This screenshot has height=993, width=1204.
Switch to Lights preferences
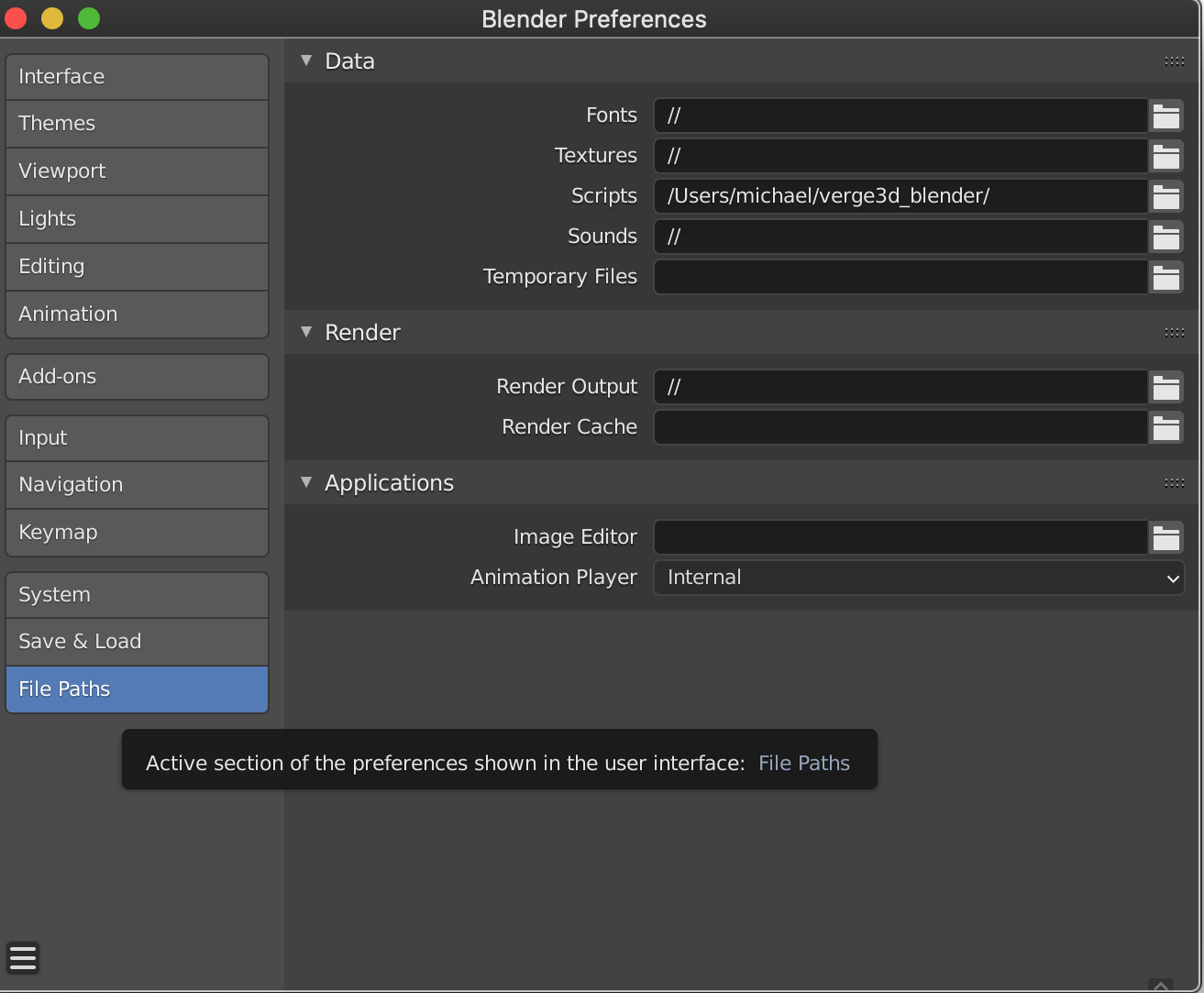[x=138, y=219]
